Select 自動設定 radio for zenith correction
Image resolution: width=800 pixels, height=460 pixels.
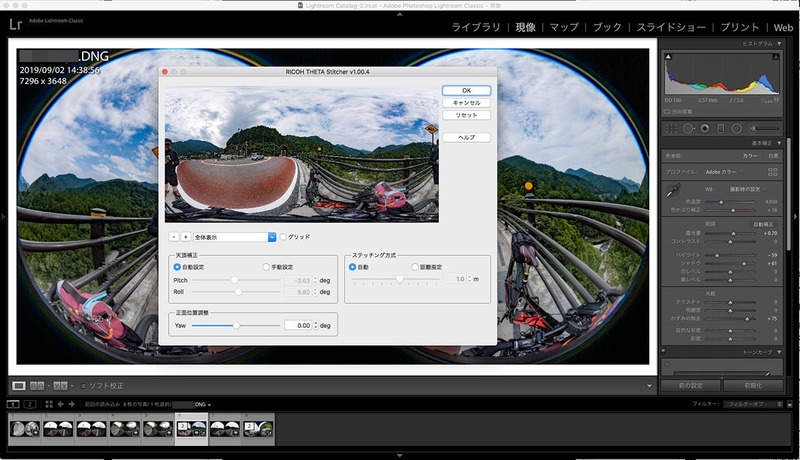click(x=177, y=267)
